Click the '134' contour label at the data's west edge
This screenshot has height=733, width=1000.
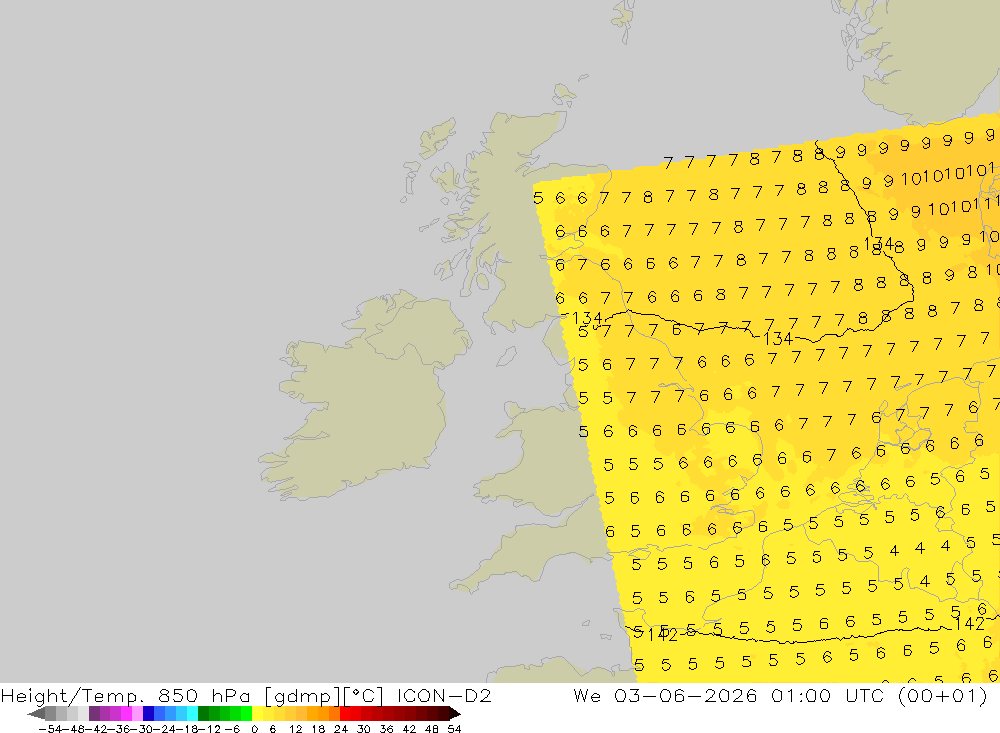(x=587, y=318)
